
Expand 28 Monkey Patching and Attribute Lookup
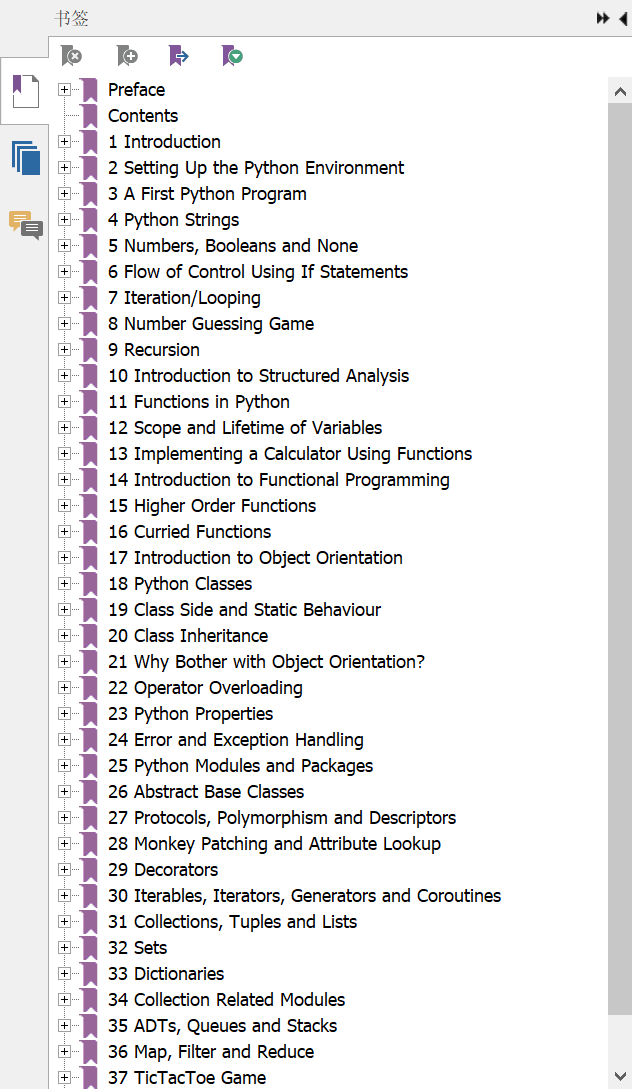[x=65, y=843]
